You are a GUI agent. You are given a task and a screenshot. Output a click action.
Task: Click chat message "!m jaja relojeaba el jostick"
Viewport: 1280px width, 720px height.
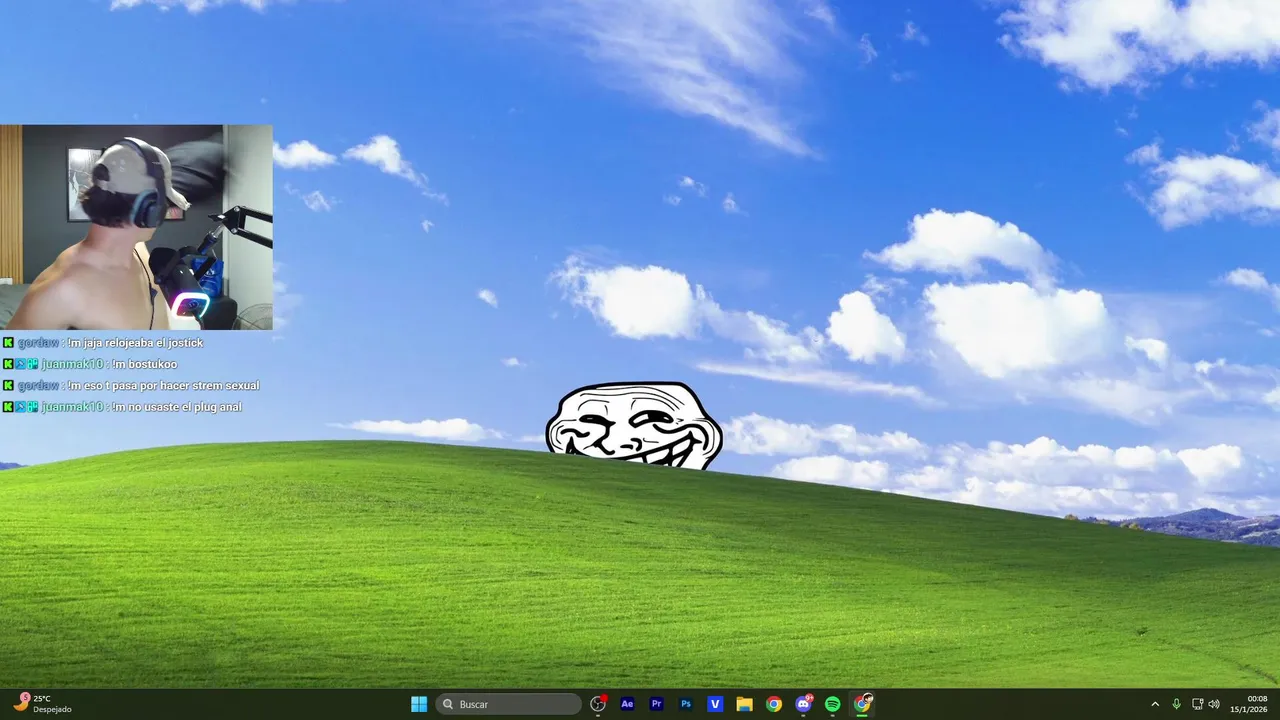click(135, 343)
